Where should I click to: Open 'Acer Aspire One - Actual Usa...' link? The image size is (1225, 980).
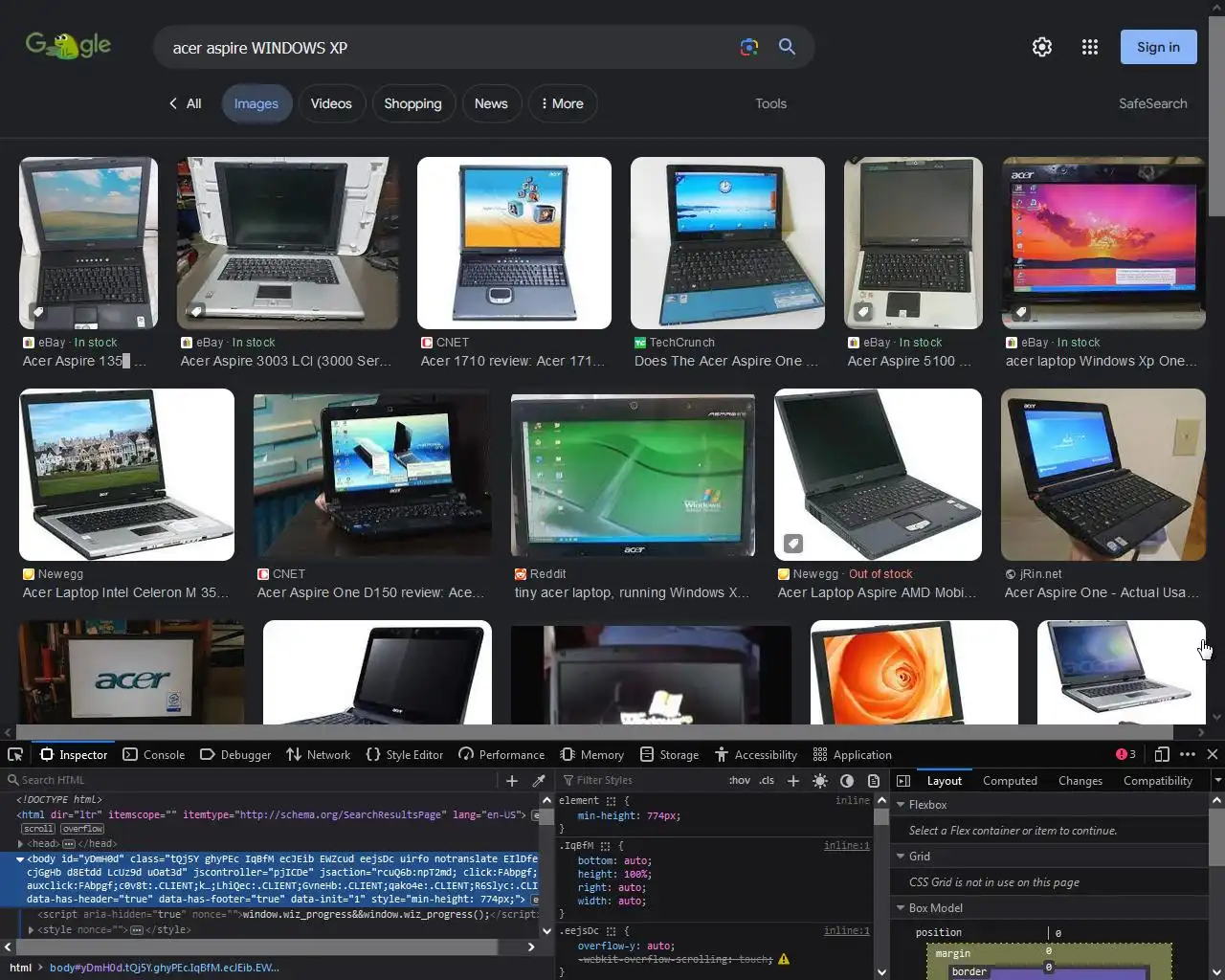pyautogui.click(x=1102, y=592)
